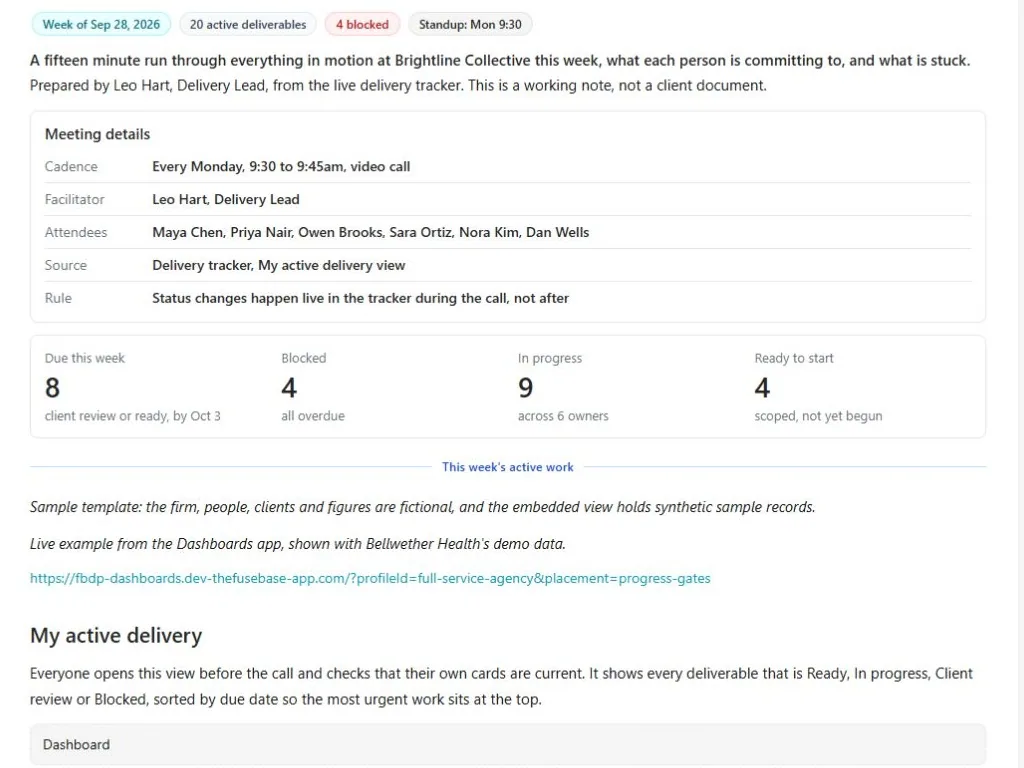Click 'client review or ready, by Oct 3'
This screenshot has width=1024, height=768.
[133, 416]
